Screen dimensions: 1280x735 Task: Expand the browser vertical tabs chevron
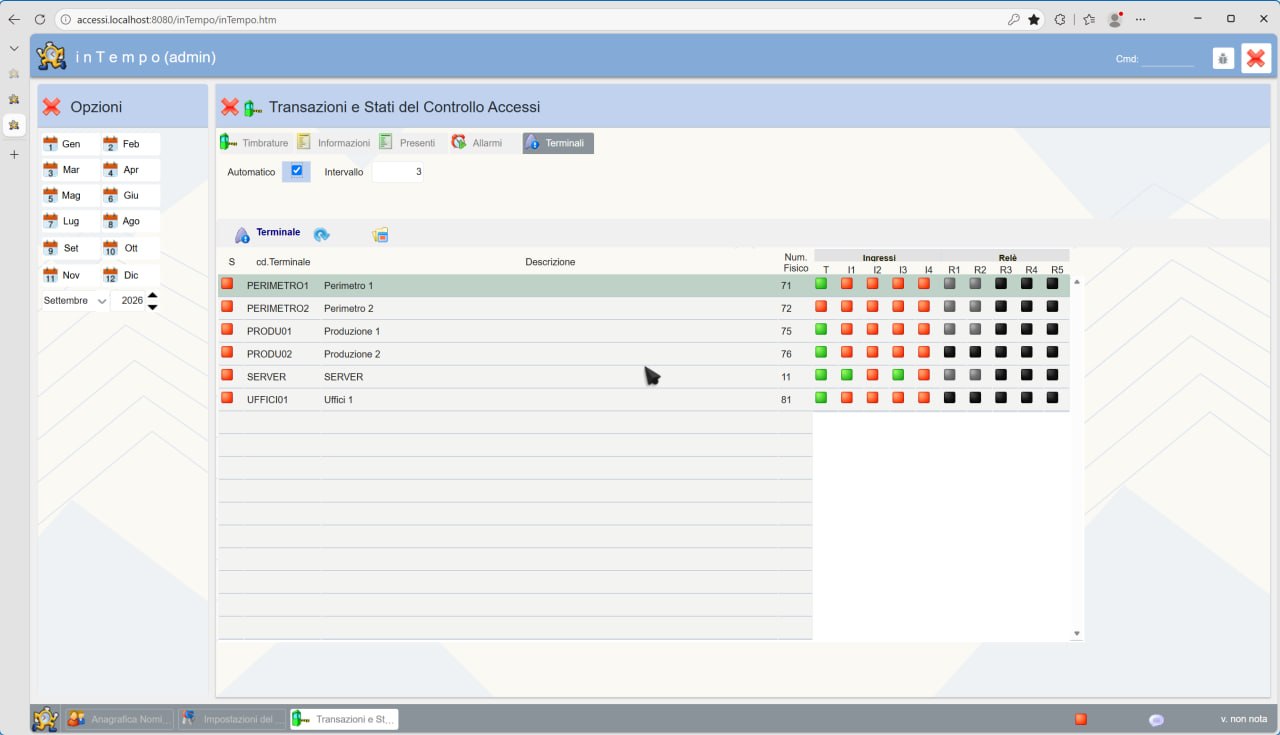pos(14,48)
